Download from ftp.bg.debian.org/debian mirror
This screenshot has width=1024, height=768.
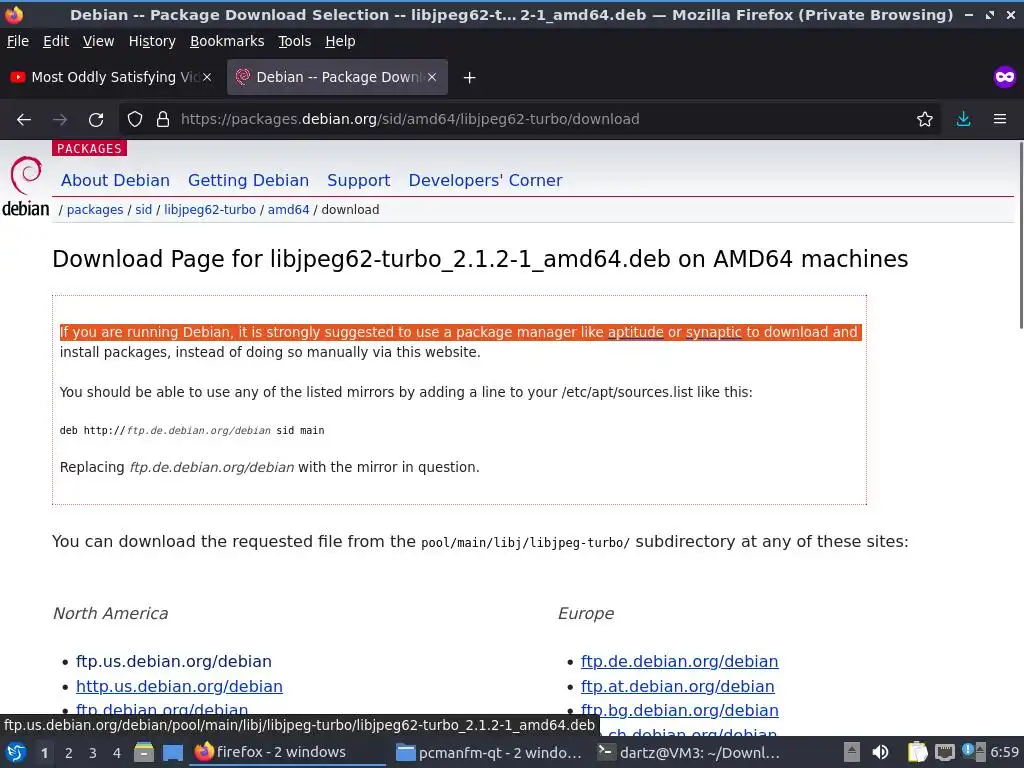pos(679,711)
